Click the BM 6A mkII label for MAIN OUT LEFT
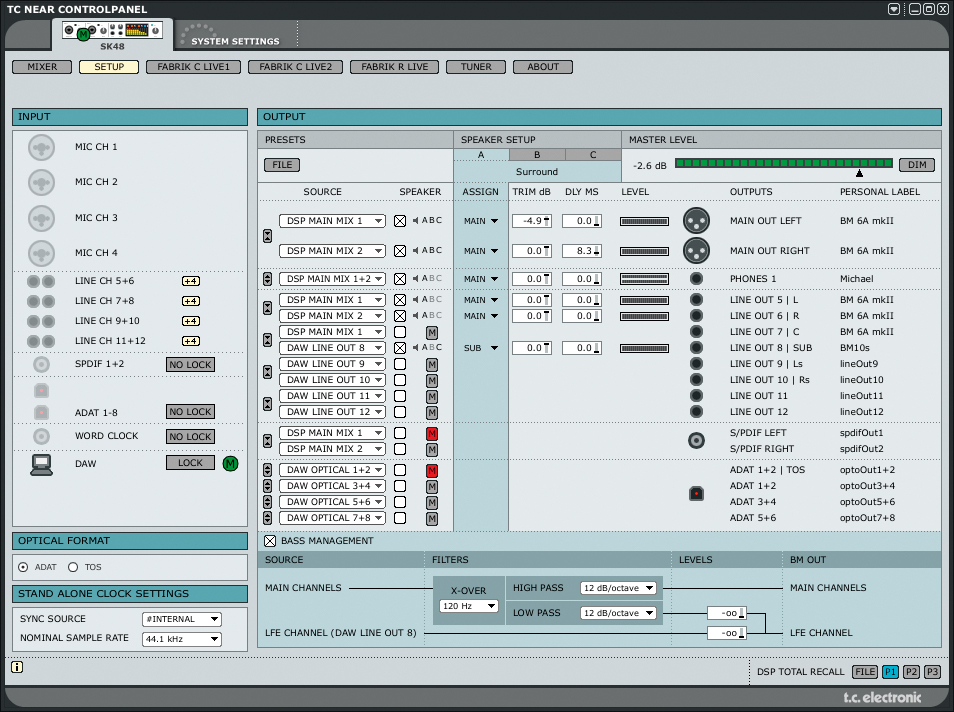954x712 pixels. coord(867,221)
